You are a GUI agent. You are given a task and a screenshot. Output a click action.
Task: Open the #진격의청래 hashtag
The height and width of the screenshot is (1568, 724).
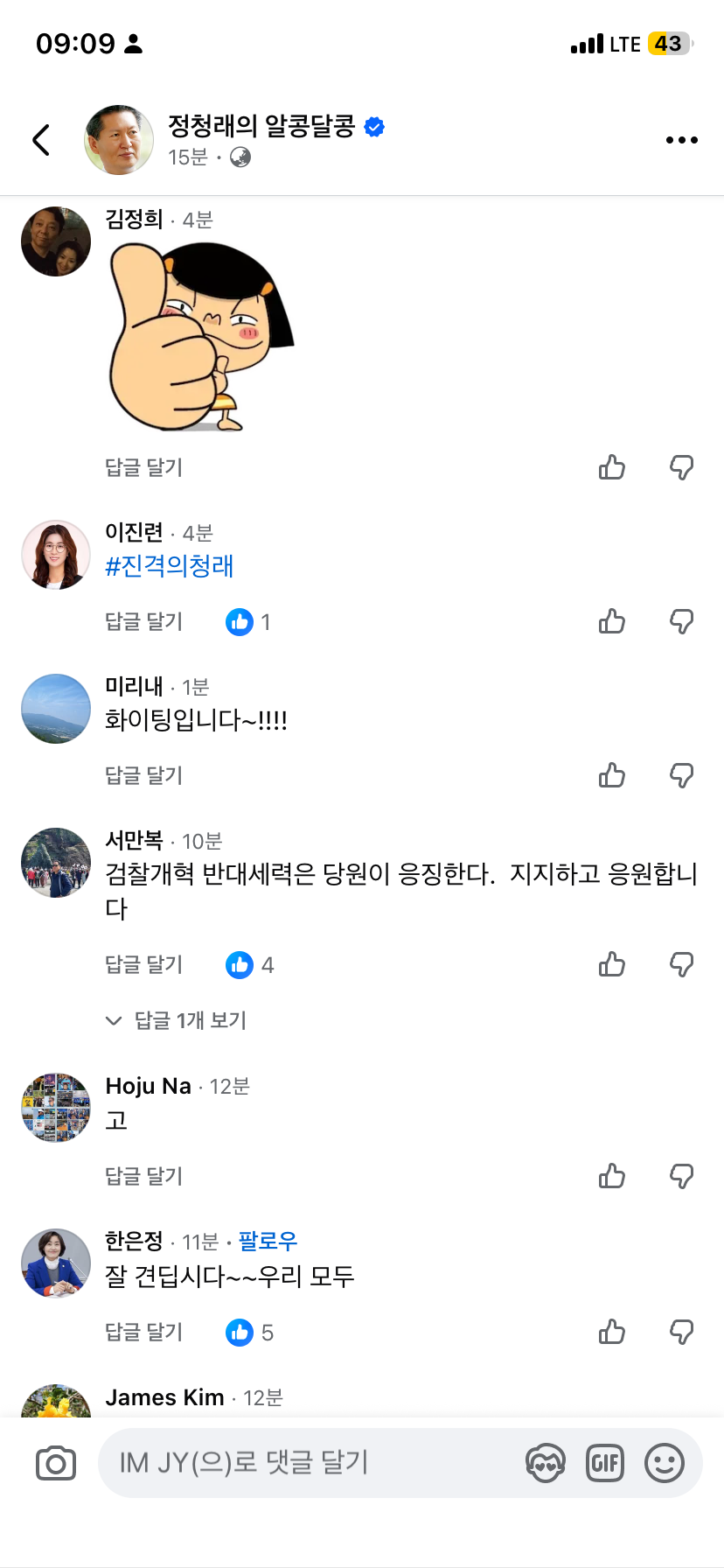(x=170, y=566)
